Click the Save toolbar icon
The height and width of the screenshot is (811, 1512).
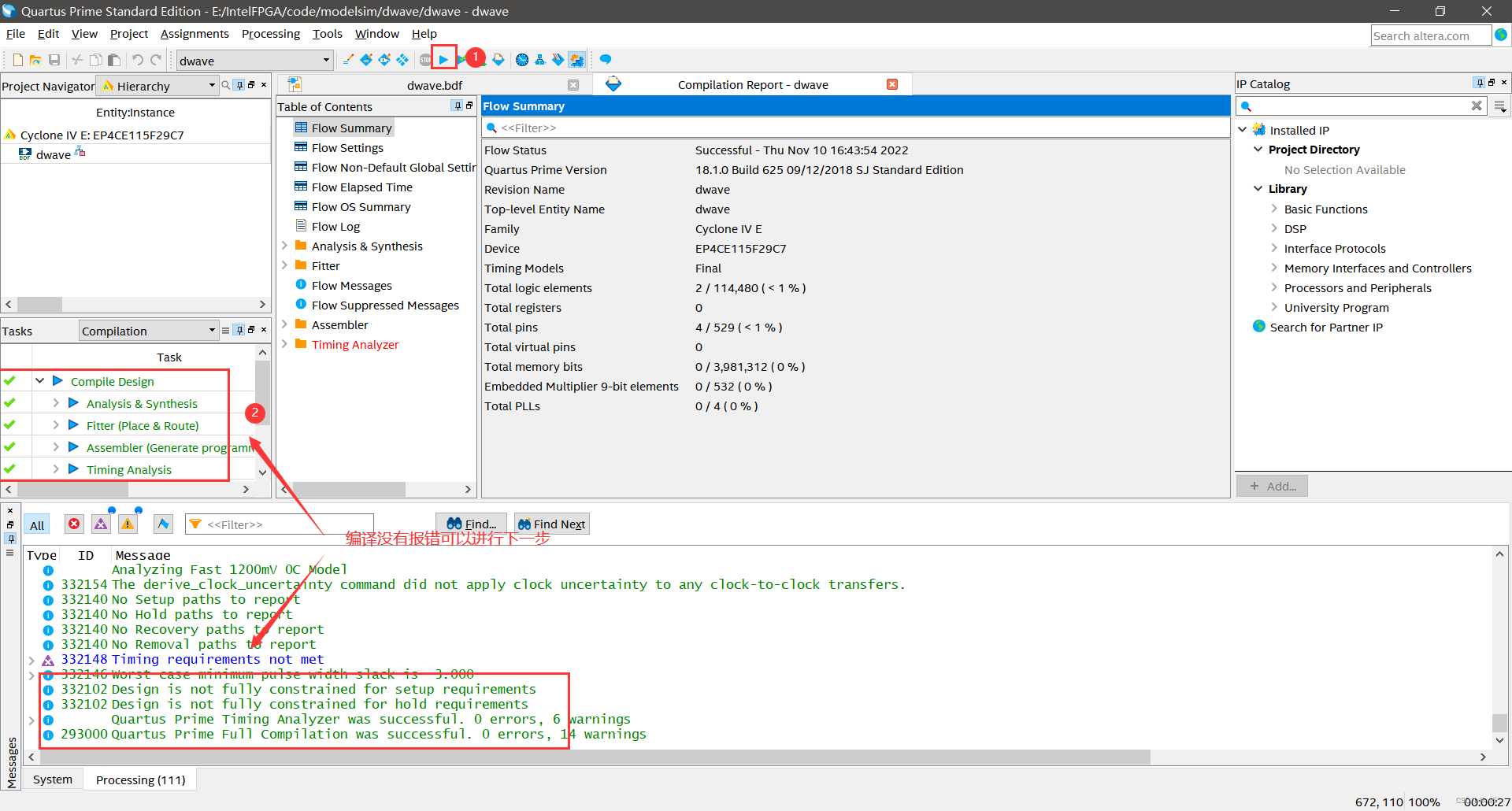point(54,60)
